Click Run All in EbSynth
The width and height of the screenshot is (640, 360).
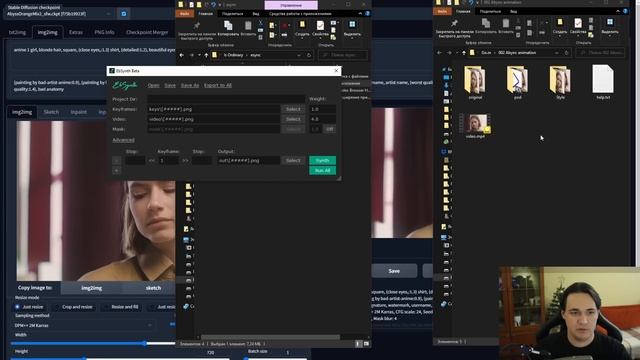[x=322, y=171]
